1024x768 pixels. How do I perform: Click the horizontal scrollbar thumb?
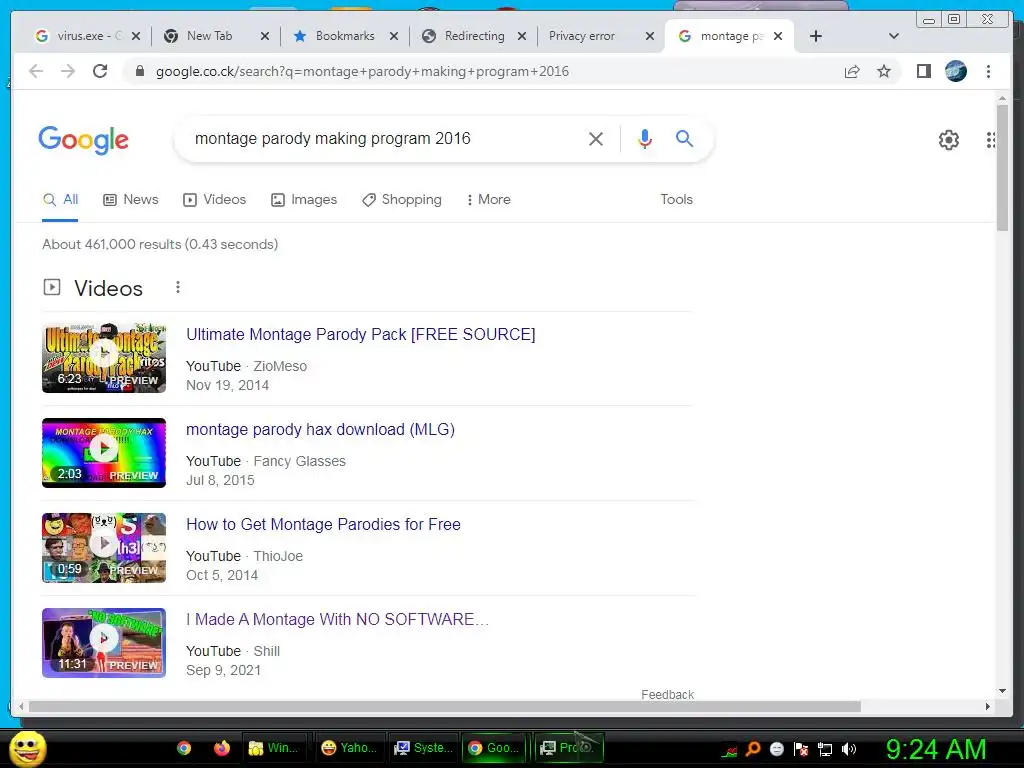[444, 707]
